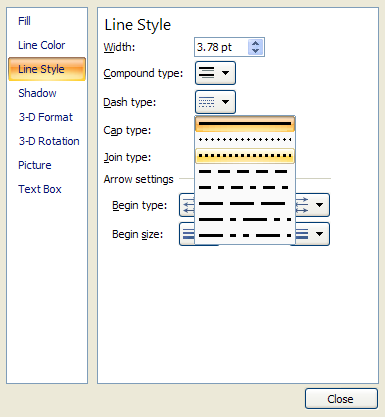Screen dimensions: 385x417
Task: Open Text Box settings
Action: (x=40, y=189)
